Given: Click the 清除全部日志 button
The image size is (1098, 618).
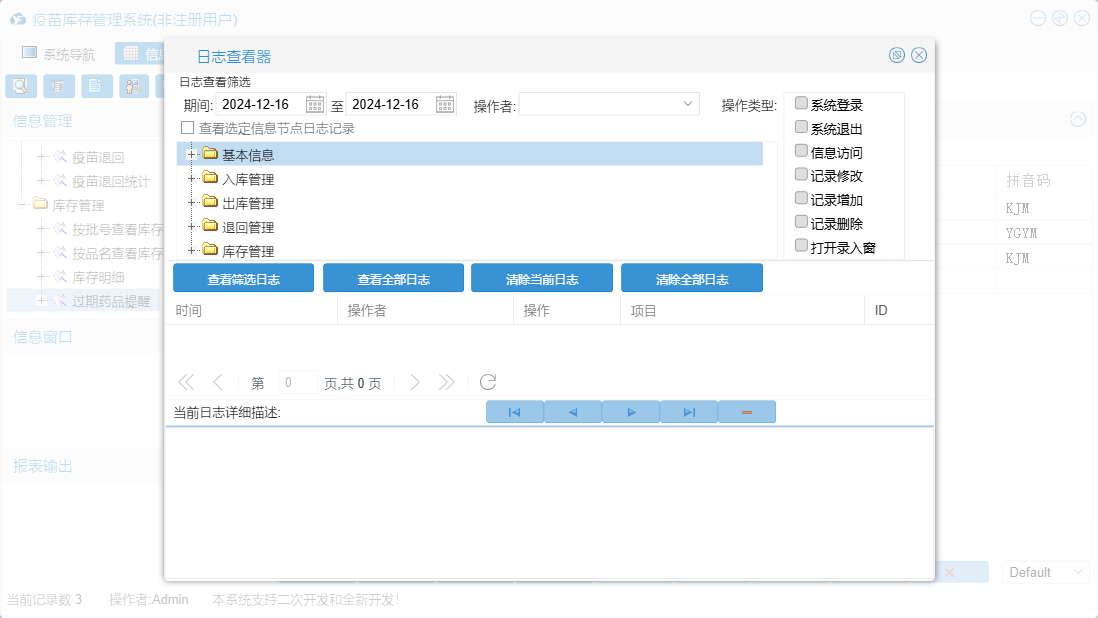Looking at the screenshot, I should pyautogui.click(x=691, y=279).
